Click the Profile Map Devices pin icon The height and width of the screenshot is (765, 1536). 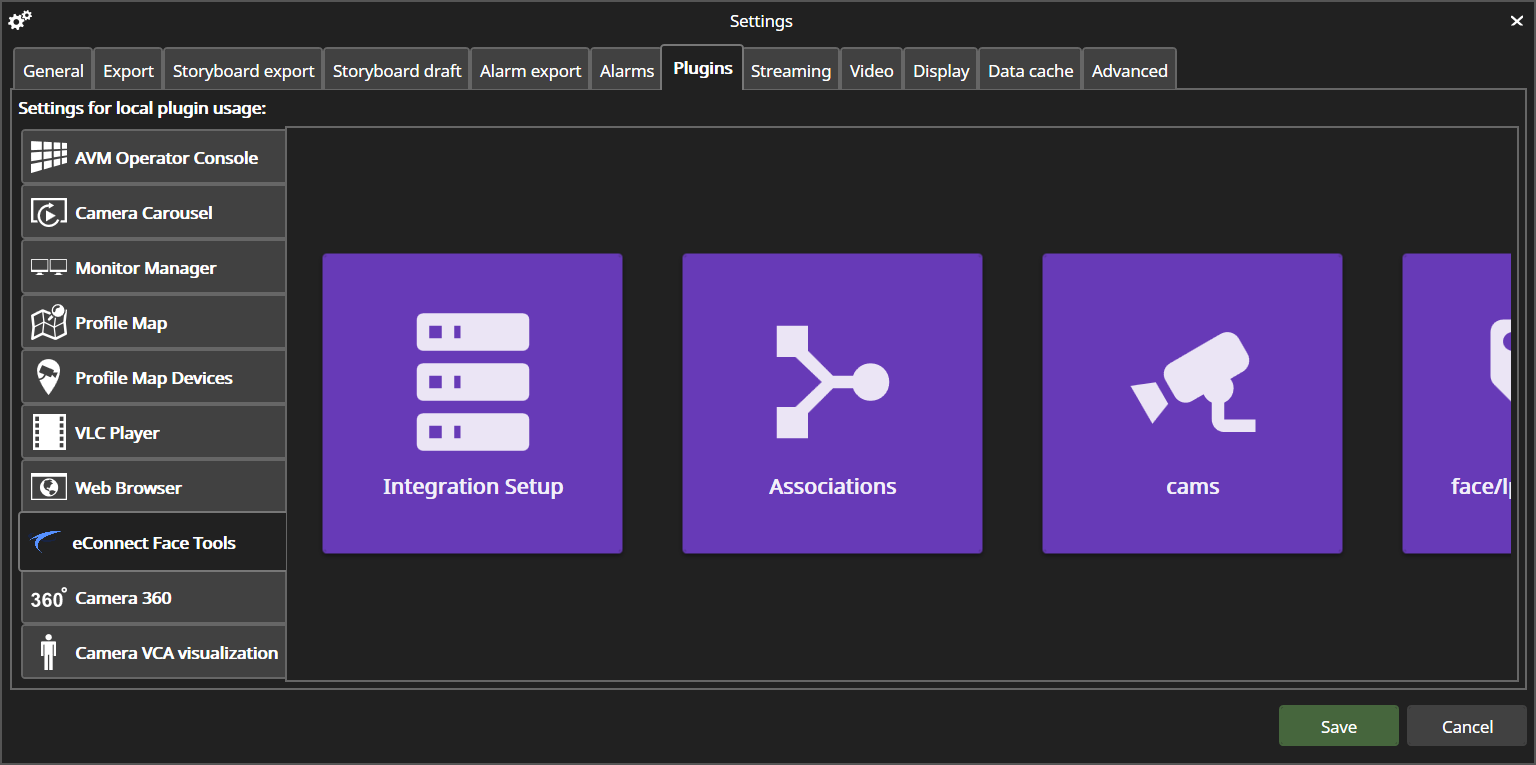[x=47, y=377]
